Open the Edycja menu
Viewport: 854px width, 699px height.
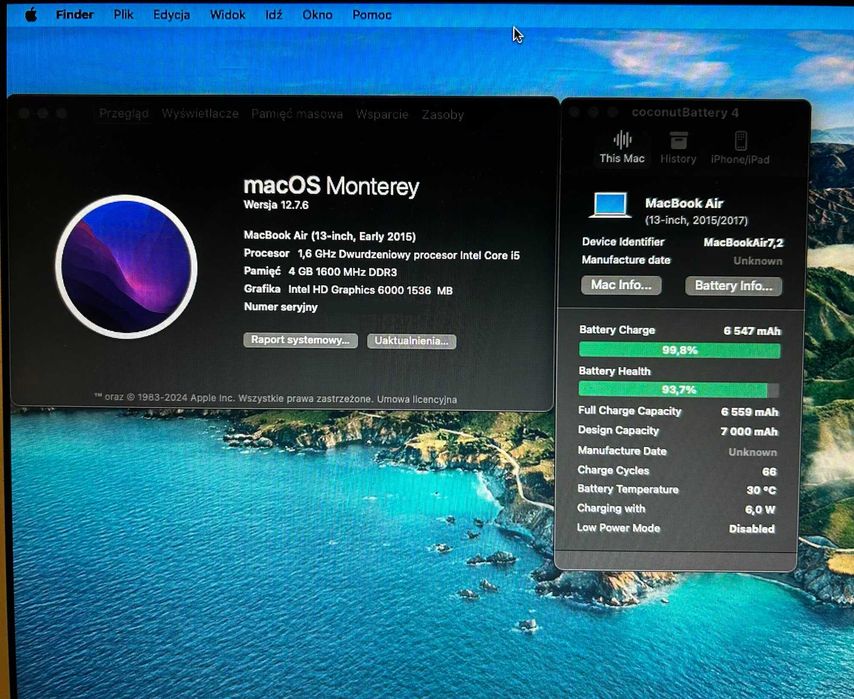click(x=172, y=15)
